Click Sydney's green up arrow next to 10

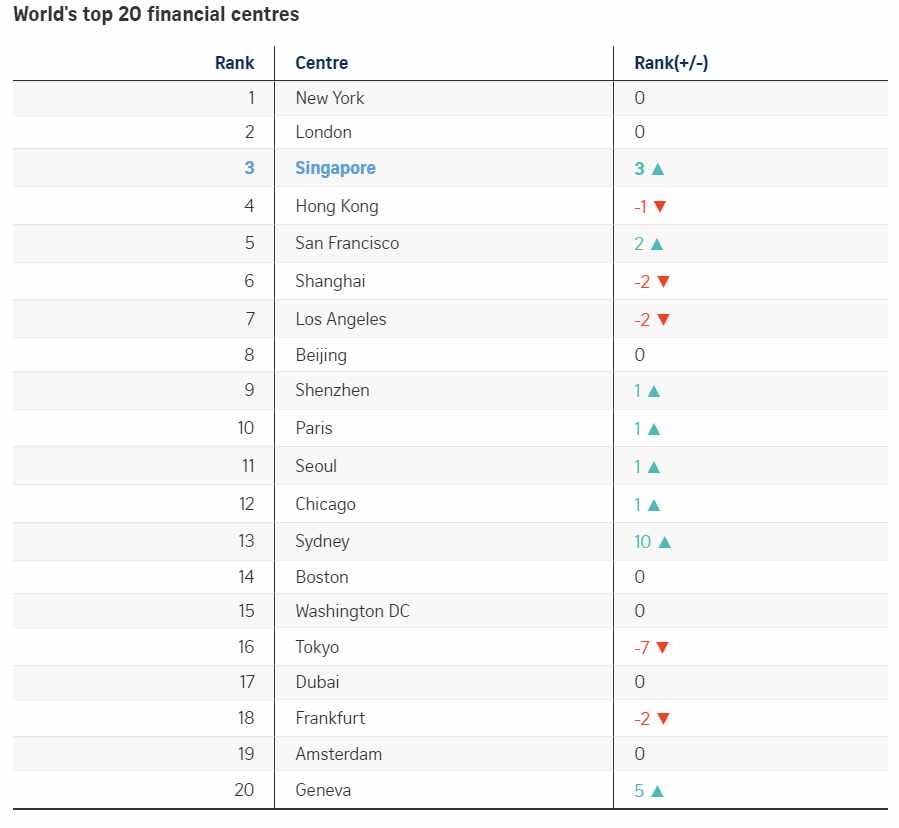click(x=665, y=542)
